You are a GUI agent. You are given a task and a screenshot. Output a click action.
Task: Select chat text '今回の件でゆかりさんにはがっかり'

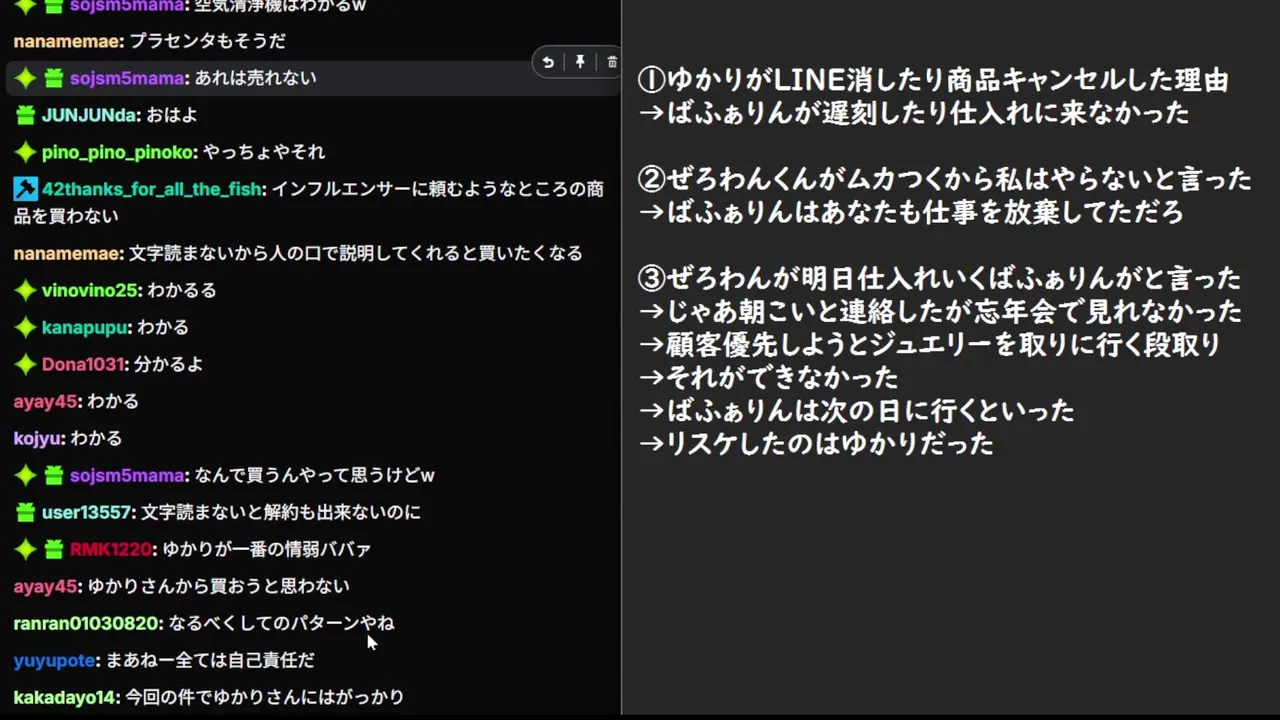265,697
